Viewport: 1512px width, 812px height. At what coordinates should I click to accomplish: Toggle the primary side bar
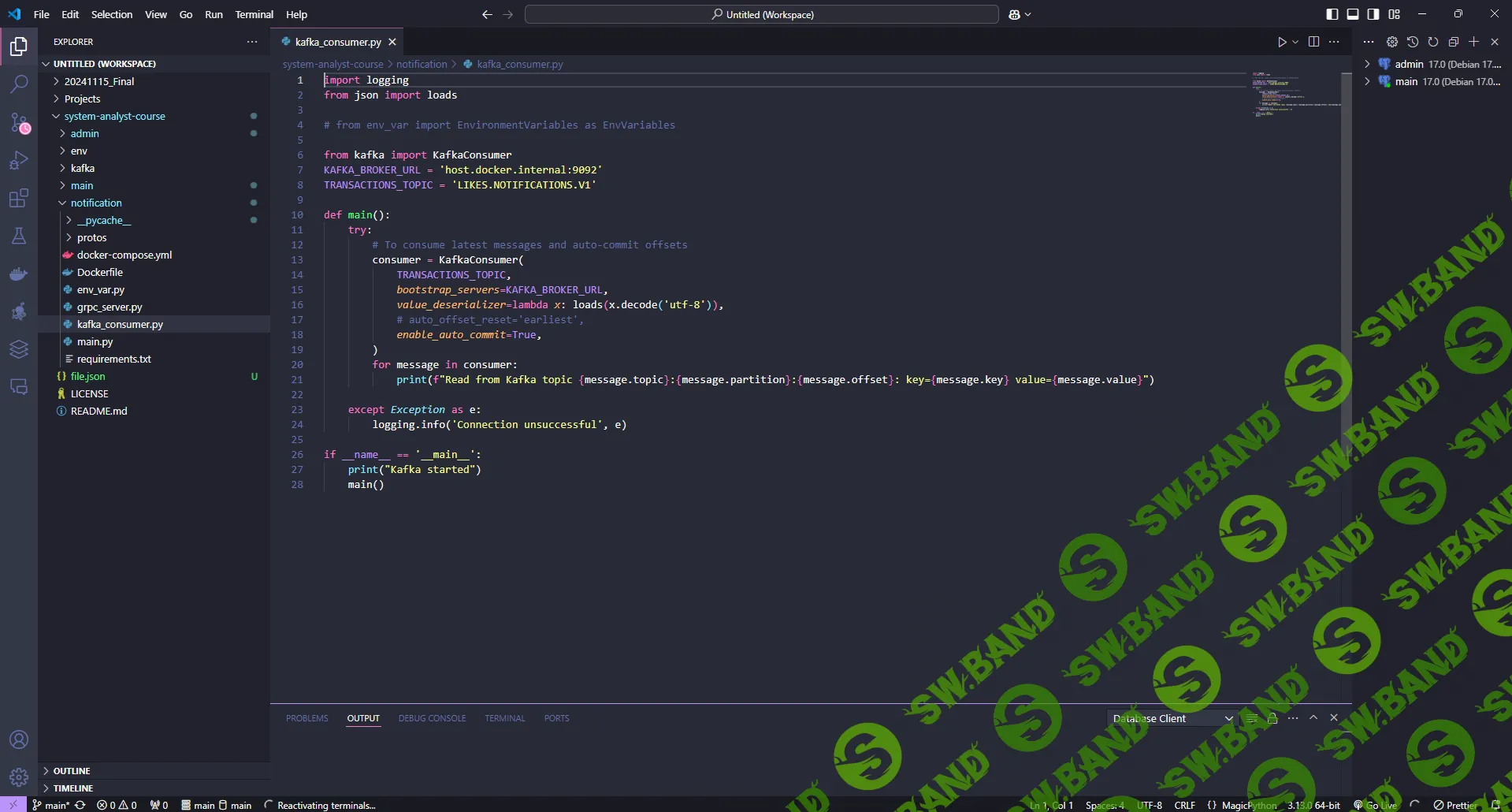[1332, 14]
